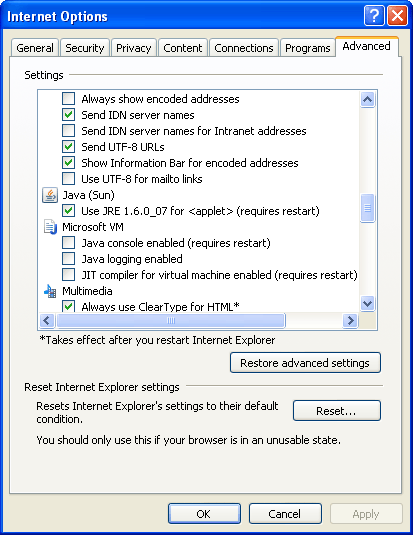Enable Always show encoded addresses
The height and width of the screenshot is (535, 413).
point(69,99)
